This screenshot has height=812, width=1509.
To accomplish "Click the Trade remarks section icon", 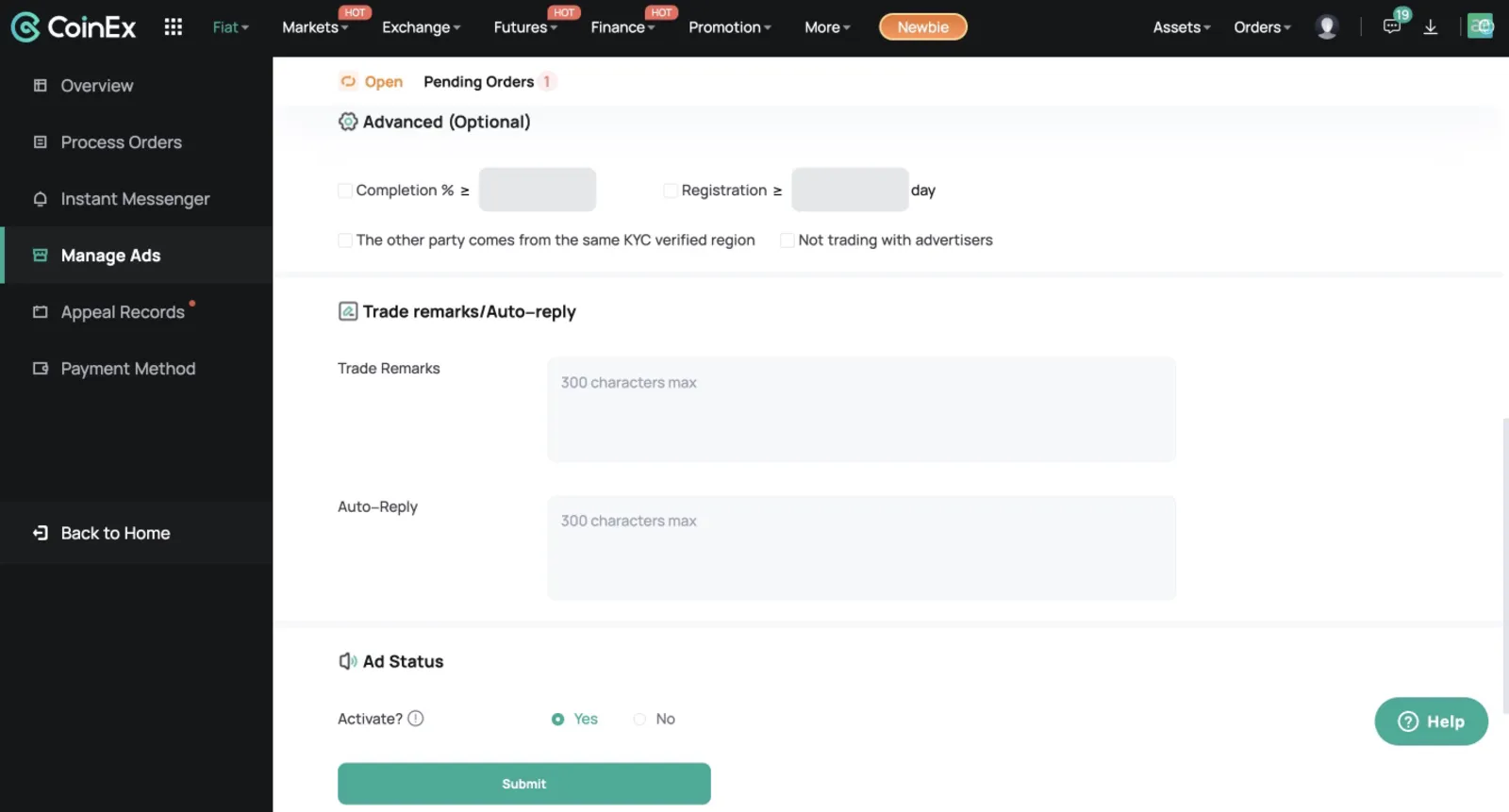I will (348, 311).
